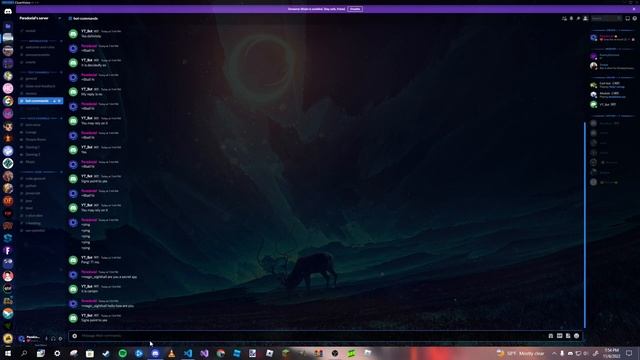640x360 pixels.
Task: Open Discord home direct messages
Action: point(8,11)
